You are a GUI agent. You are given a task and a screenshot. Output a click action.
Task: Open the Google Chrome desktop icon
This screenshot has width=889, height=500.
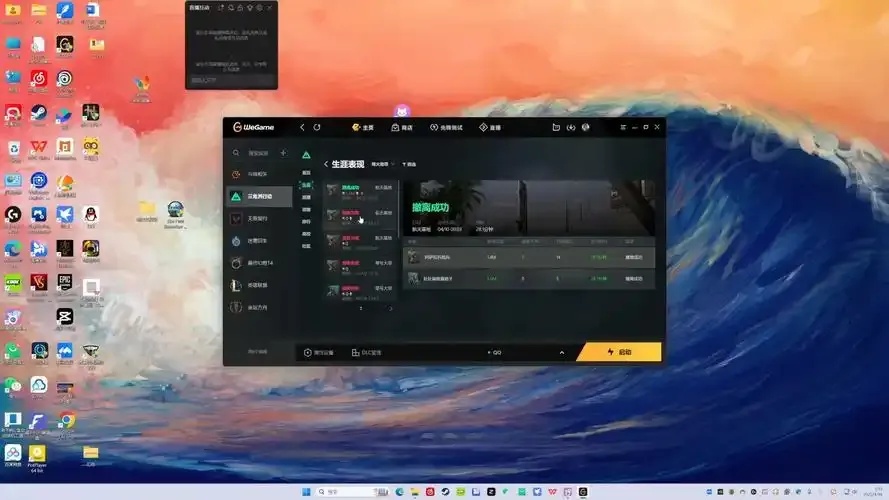pyautogui.click(x=66, y=423)
